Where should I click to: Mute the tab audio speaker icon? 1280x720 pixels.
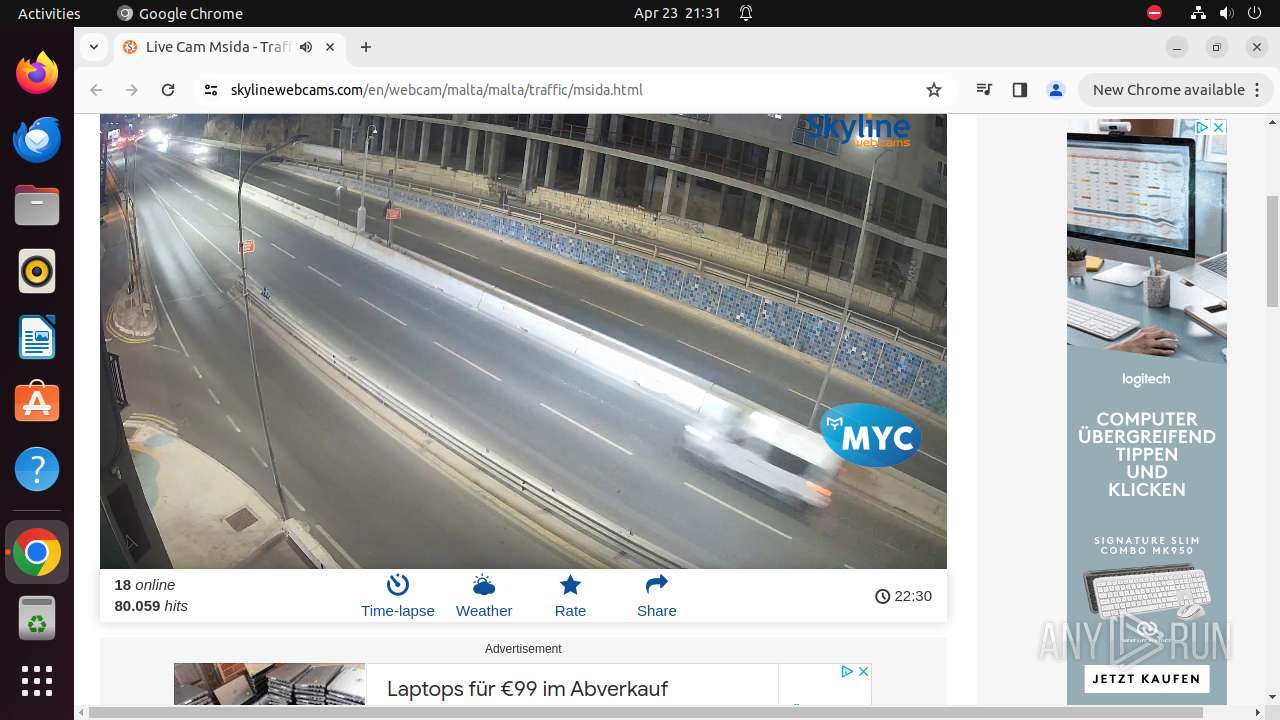pyautogui.click(x=306, y=47)
